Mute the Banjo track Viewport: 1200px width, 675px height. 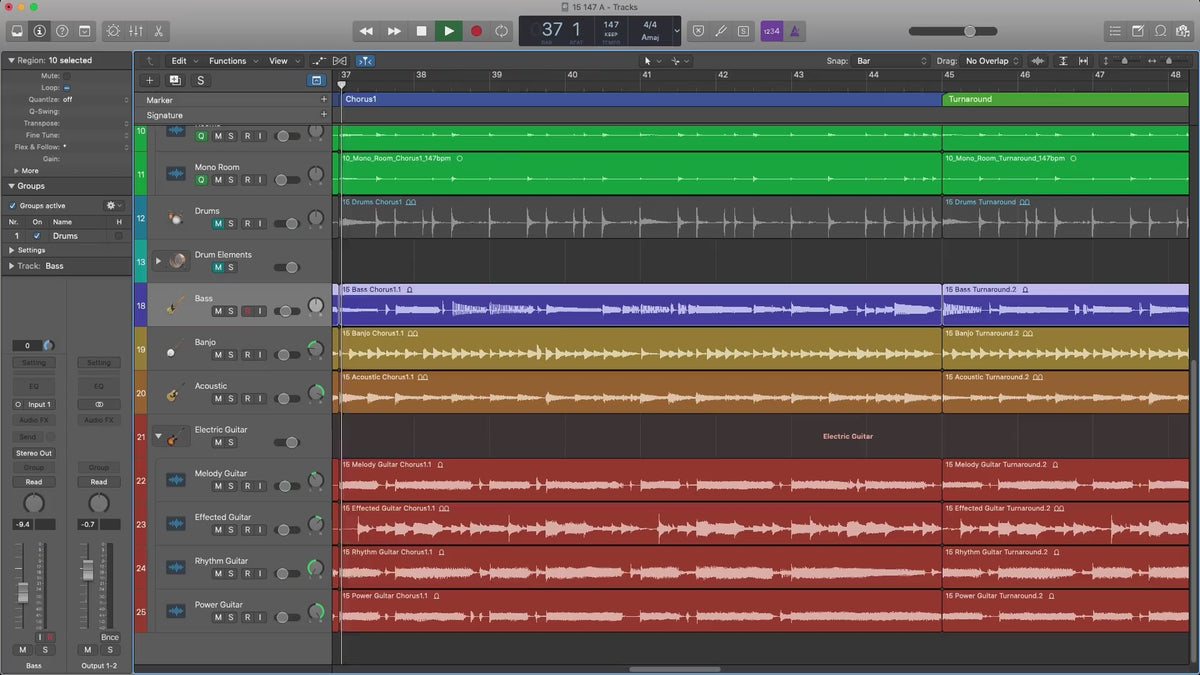pos(217,355)
